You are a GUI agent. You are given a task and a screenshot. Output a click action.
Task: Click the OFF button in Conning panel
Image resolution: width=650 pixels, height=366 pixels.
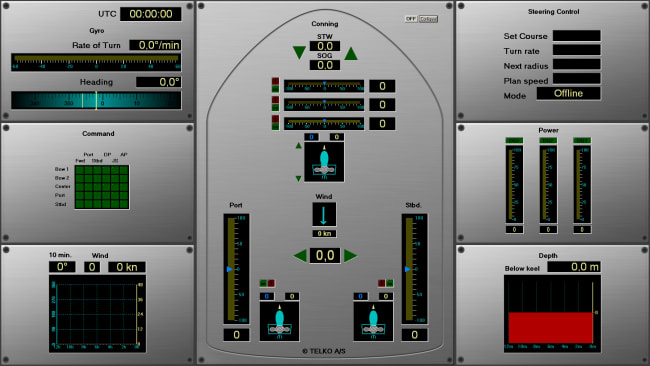(411, 19)
